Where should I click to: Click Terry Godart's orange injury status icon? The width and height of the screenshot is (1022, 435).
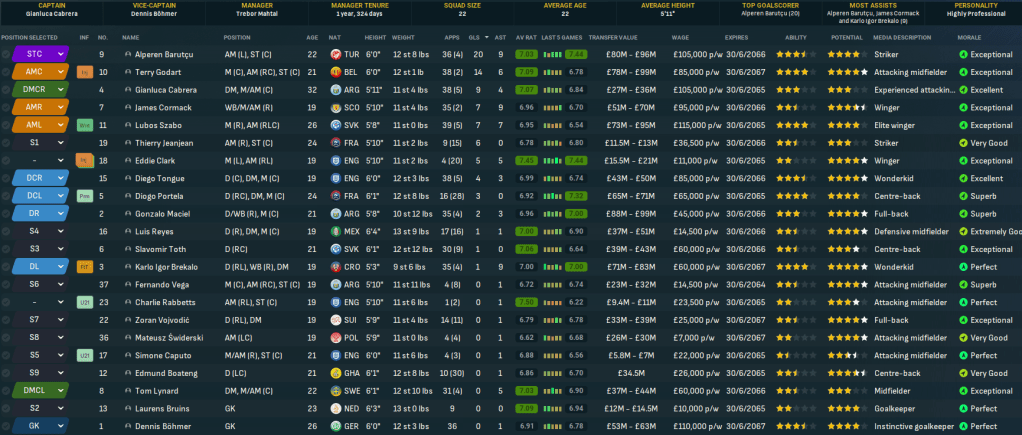(85, 72)
